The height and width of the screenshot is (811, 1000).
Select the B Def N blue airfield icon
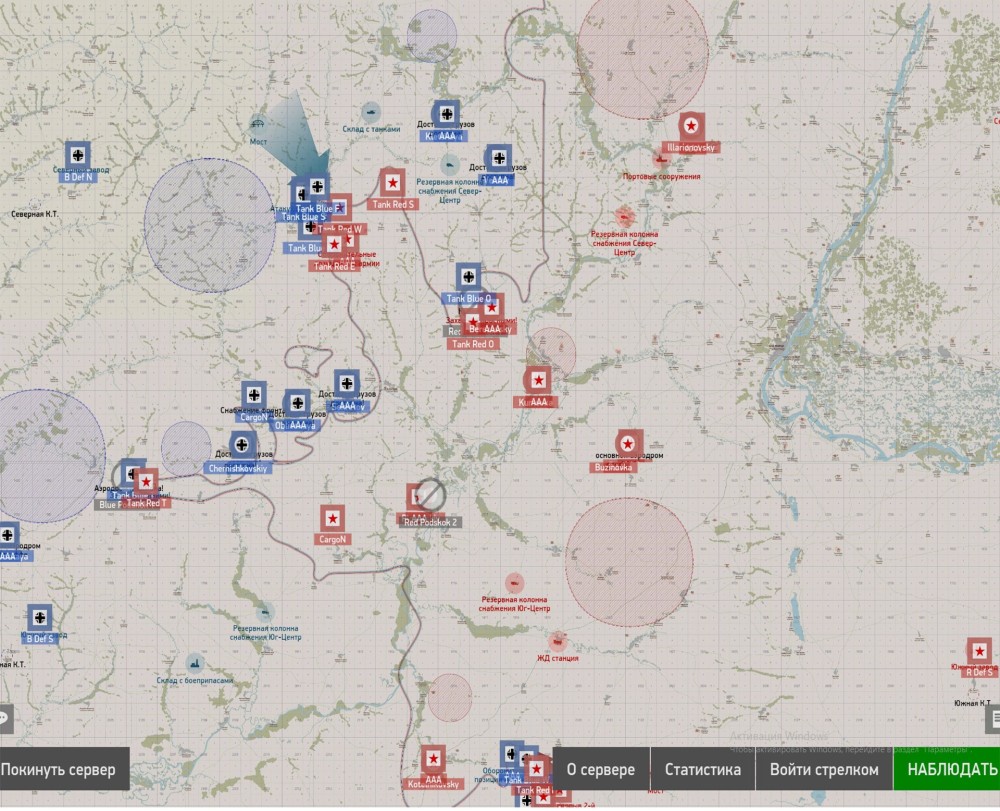click(x=78, y=155)
